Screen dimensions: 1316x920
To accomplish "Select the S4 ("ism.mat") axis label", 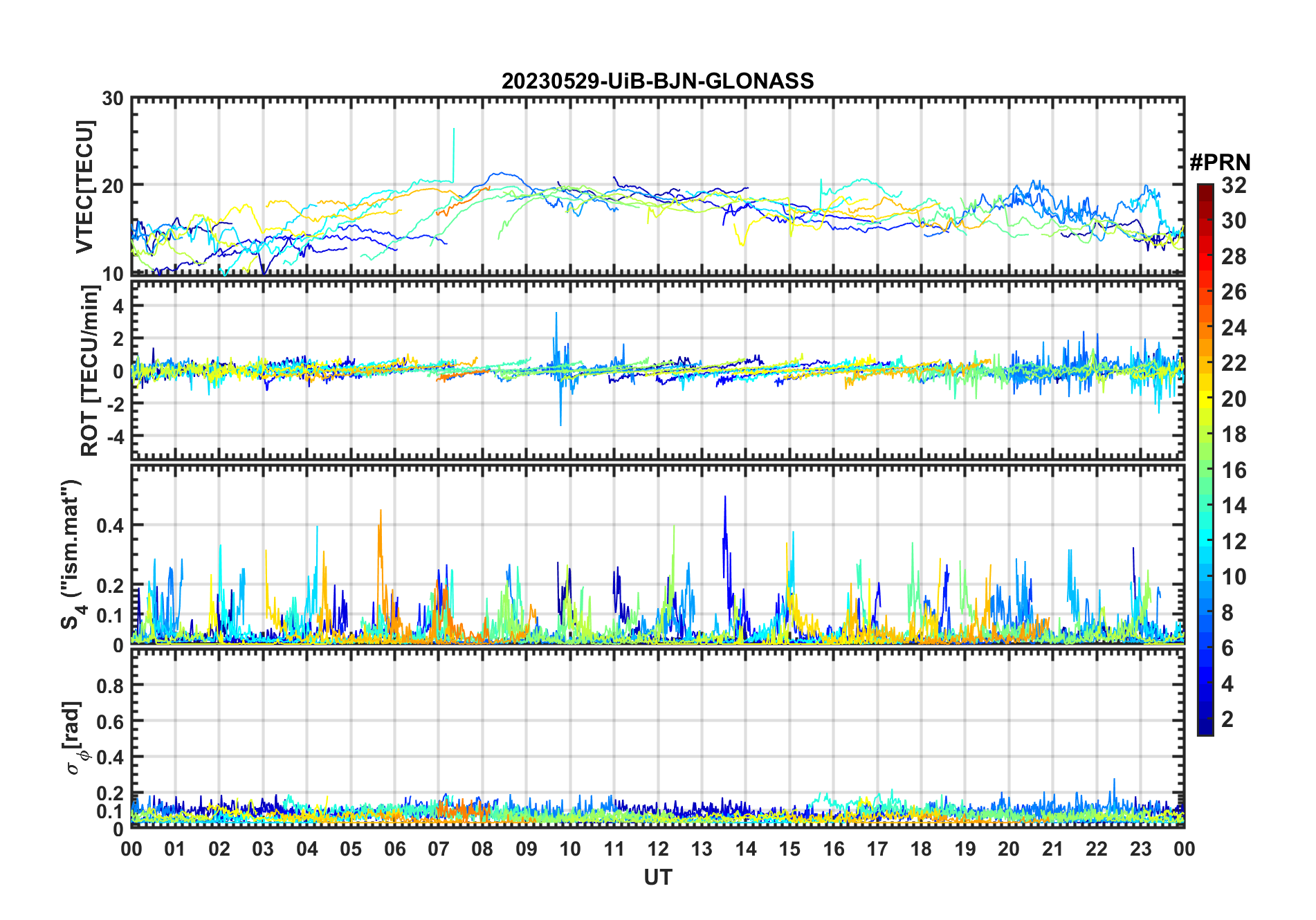I will pyautogui.click(x=71, y=554).
